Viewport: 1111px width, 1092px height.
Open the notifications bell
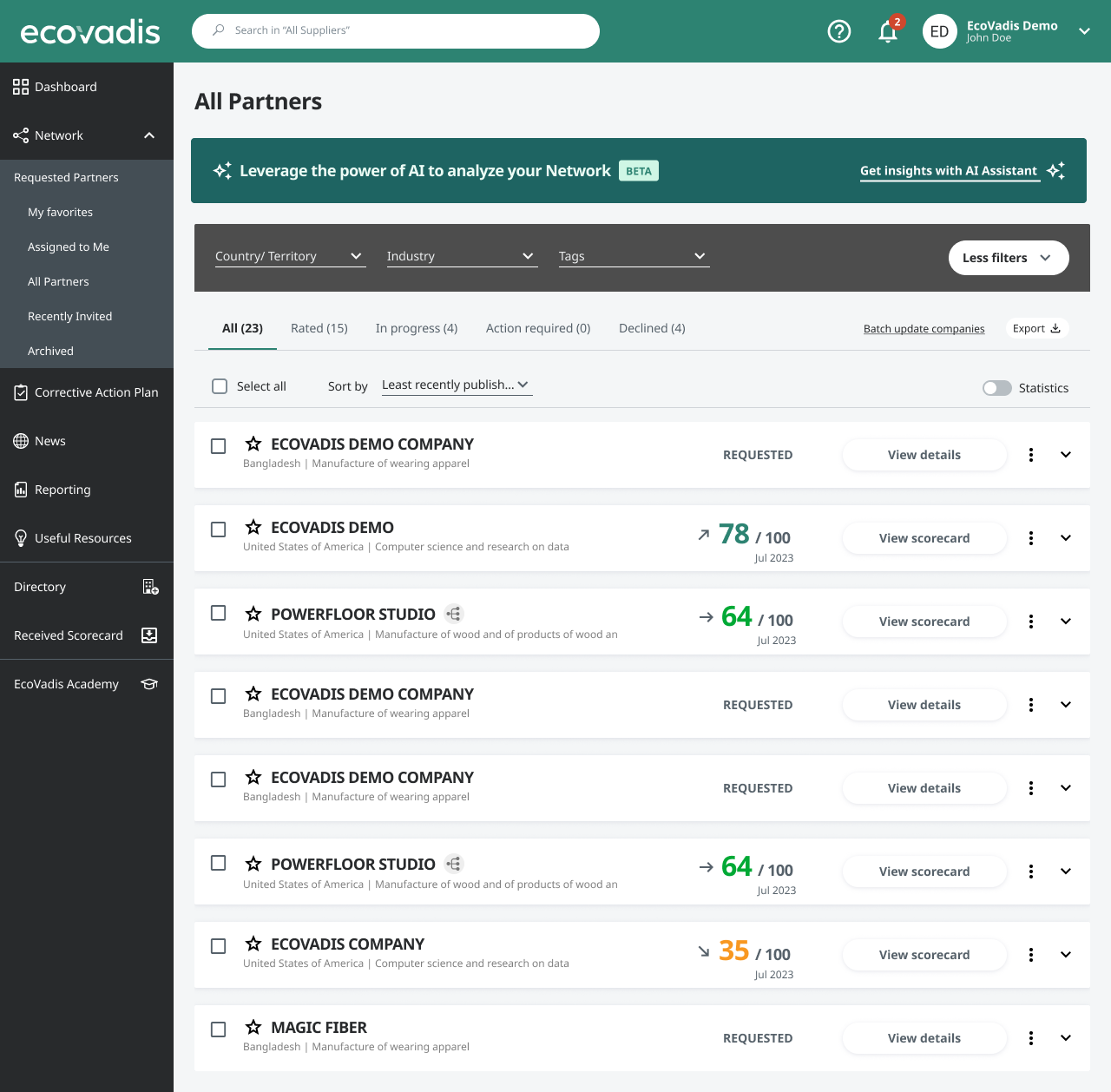point(888,32)
